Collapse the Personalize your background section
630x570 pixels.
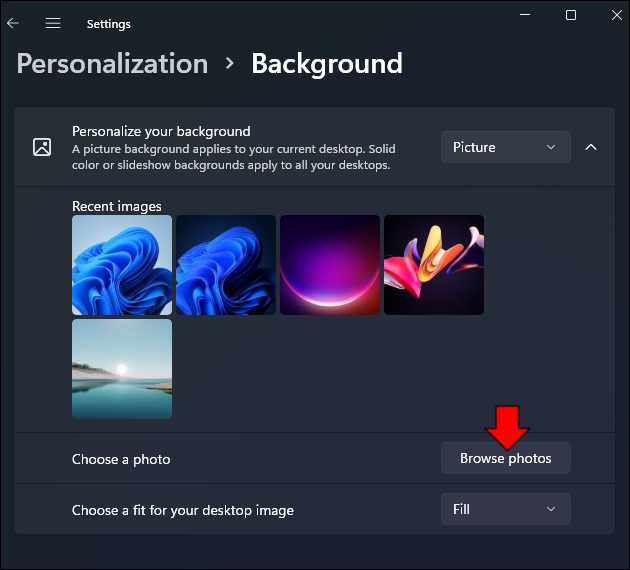point(591,147)
